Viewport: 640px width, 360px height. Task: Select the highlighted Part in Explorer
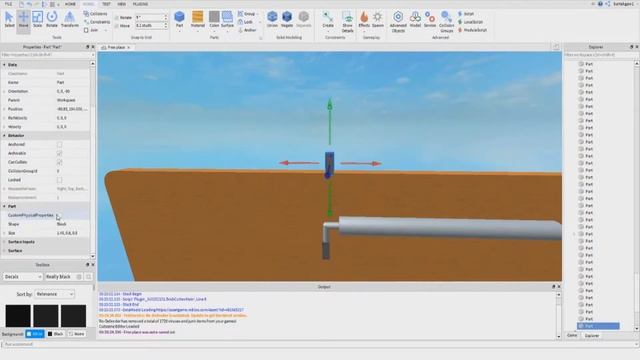pos(598,326)
